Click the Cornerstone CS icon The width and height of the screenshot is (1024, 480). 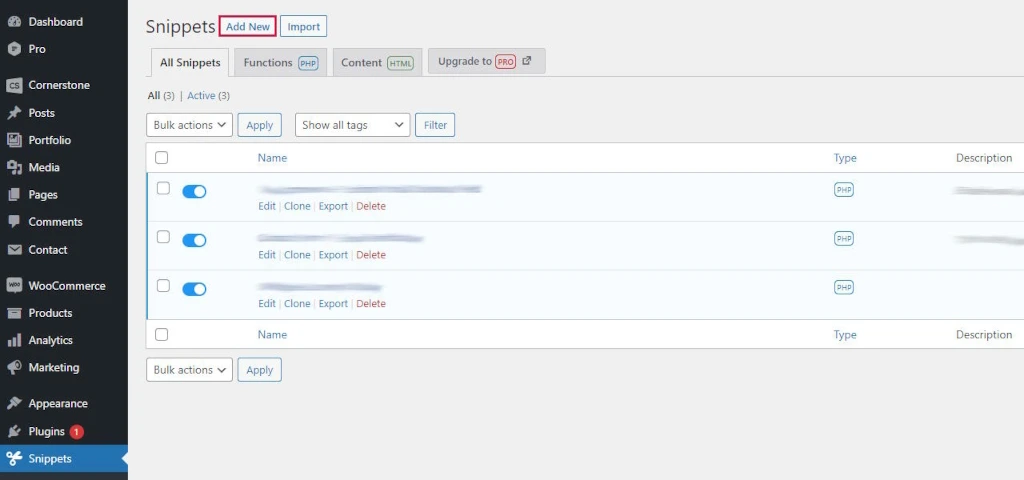(14, 86)
